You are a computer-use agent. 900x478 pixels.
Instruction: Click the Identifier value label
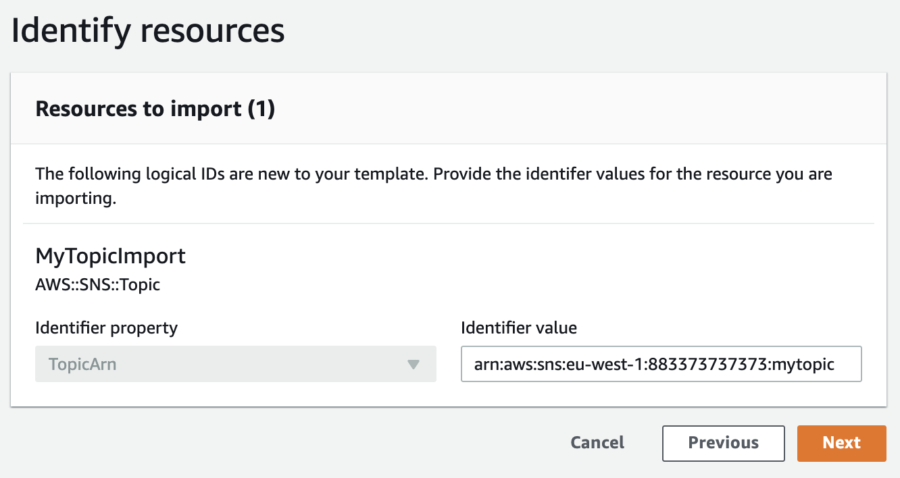click(519, 328)
